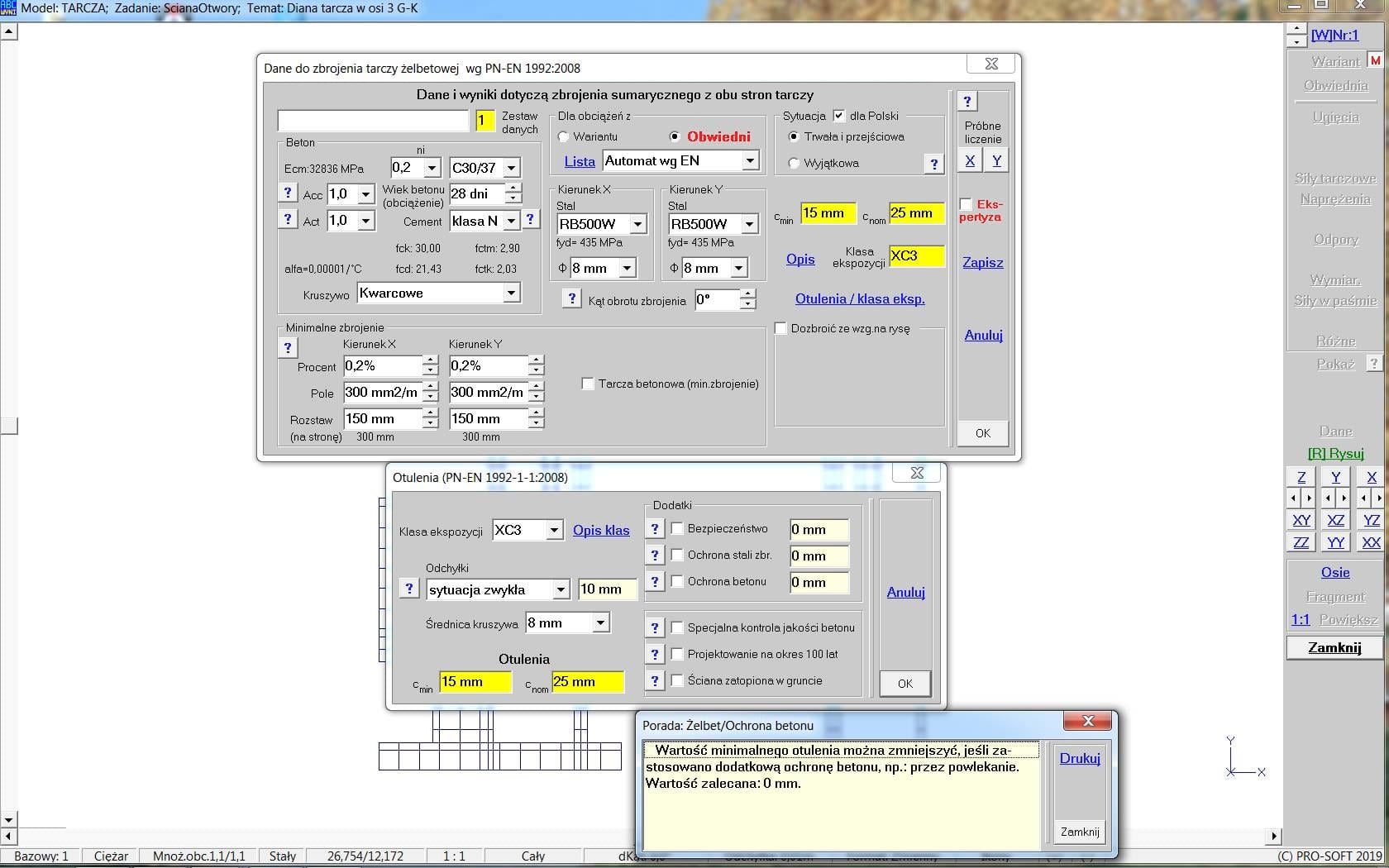
Task: Open help for Projektowanie na okres 100 lat
Action: (x=655, y=655)
